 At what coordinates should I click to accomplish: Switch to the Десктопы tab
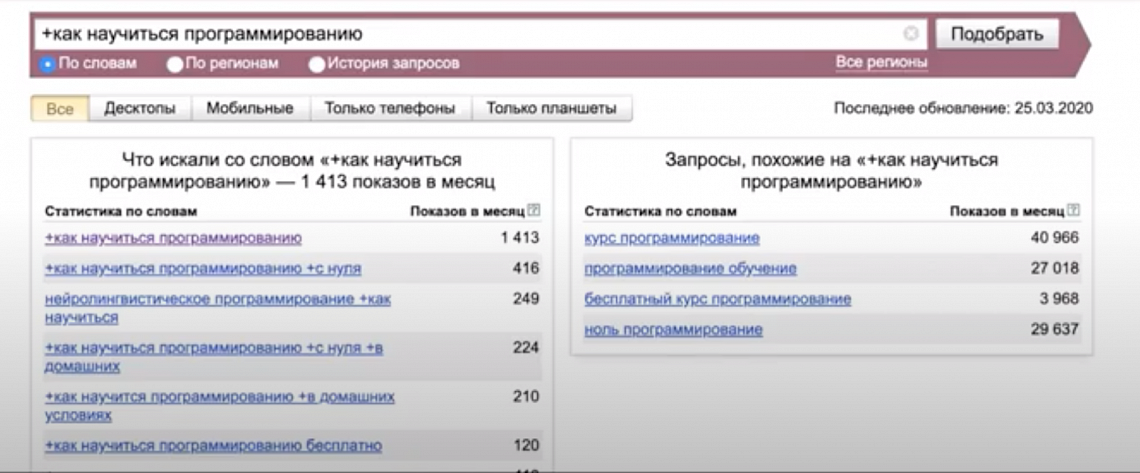[x=140, y=108]
